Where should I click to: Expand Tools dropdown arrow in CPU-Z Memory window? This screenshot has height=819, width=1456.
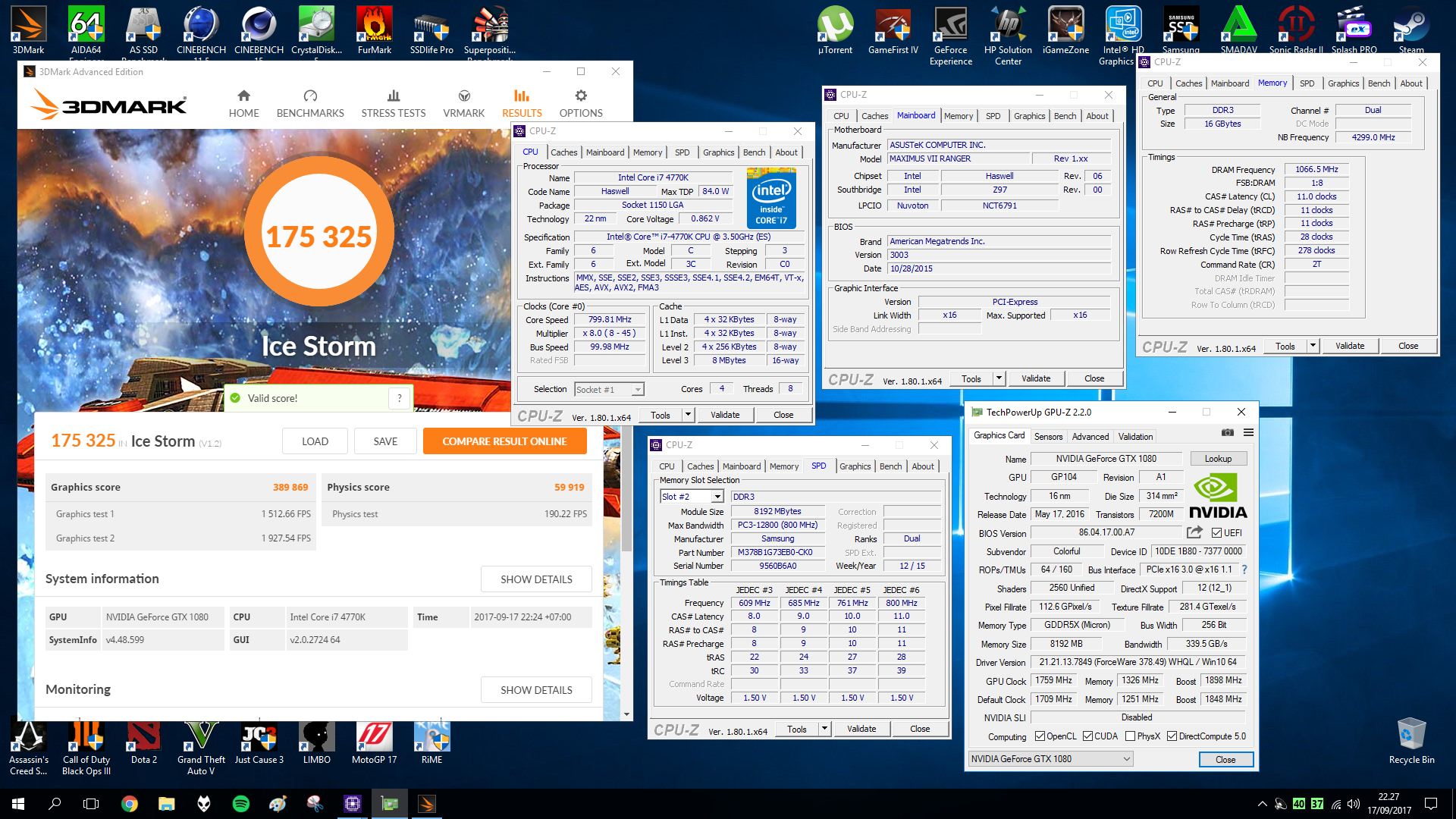tap(1313, 347)
